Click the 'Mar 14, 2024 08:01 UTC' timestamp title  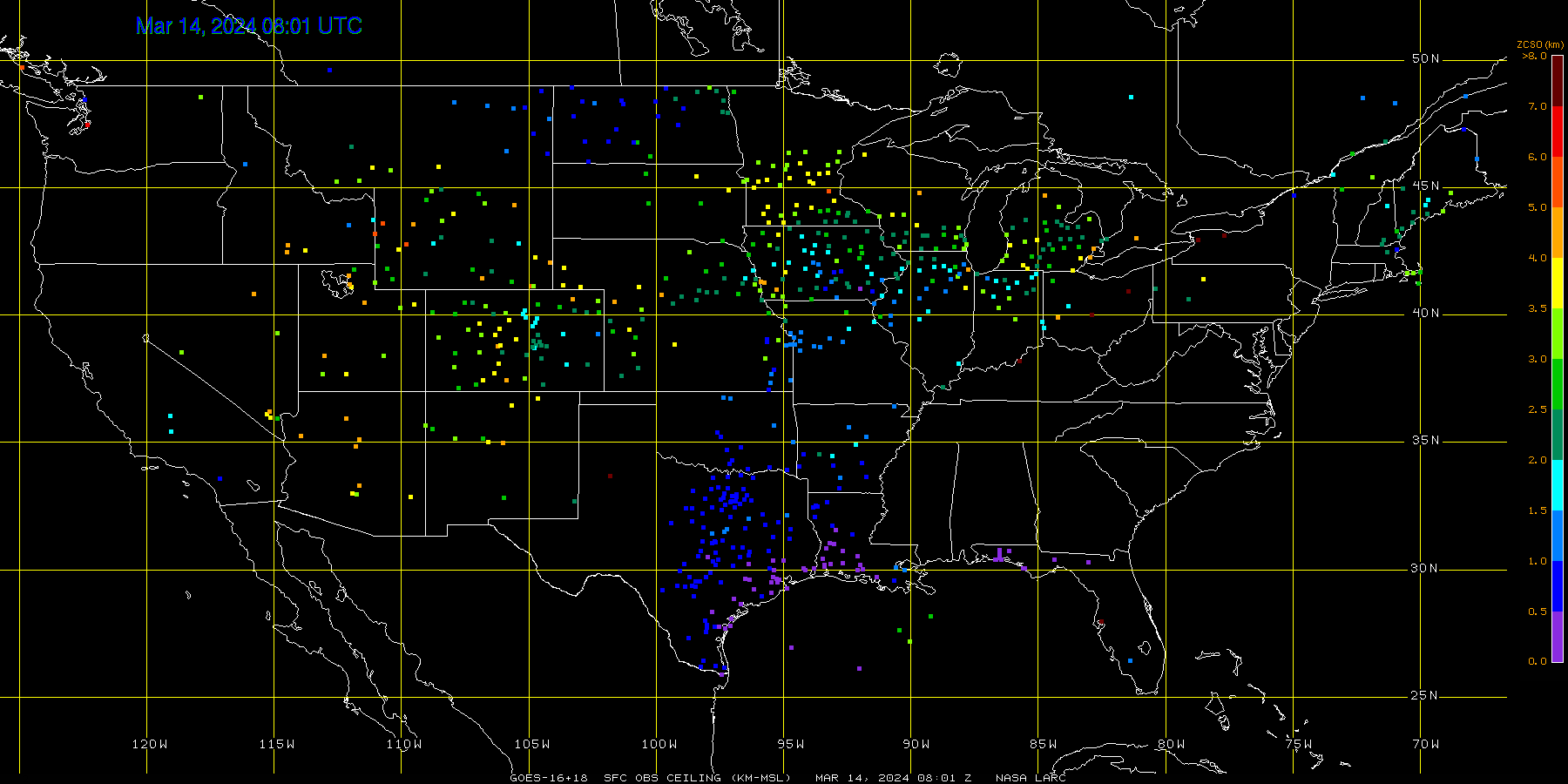coord(249,26)
